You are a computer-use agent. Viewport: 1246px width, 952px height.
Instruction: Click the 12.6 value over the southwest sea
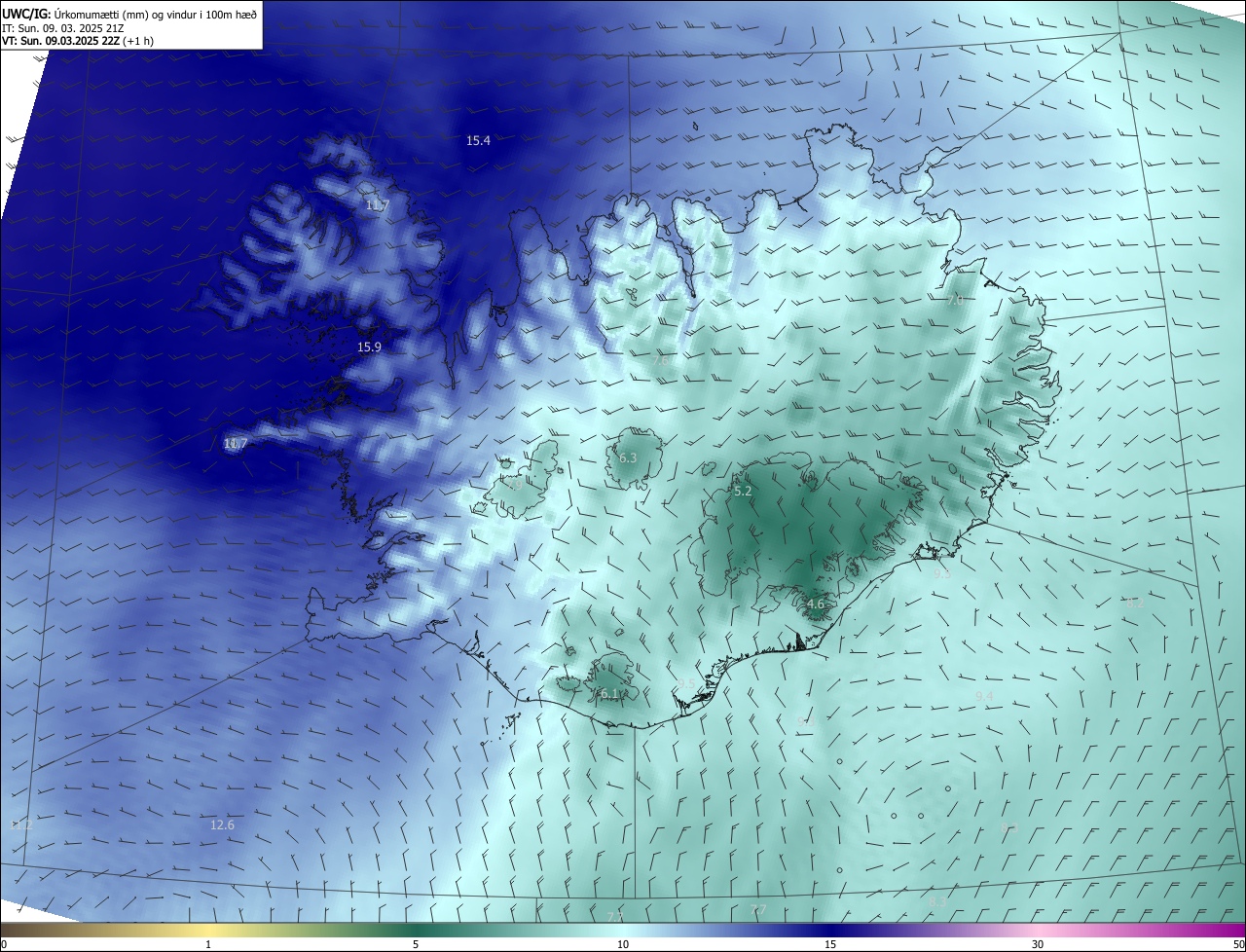click(x=222, y=825)
